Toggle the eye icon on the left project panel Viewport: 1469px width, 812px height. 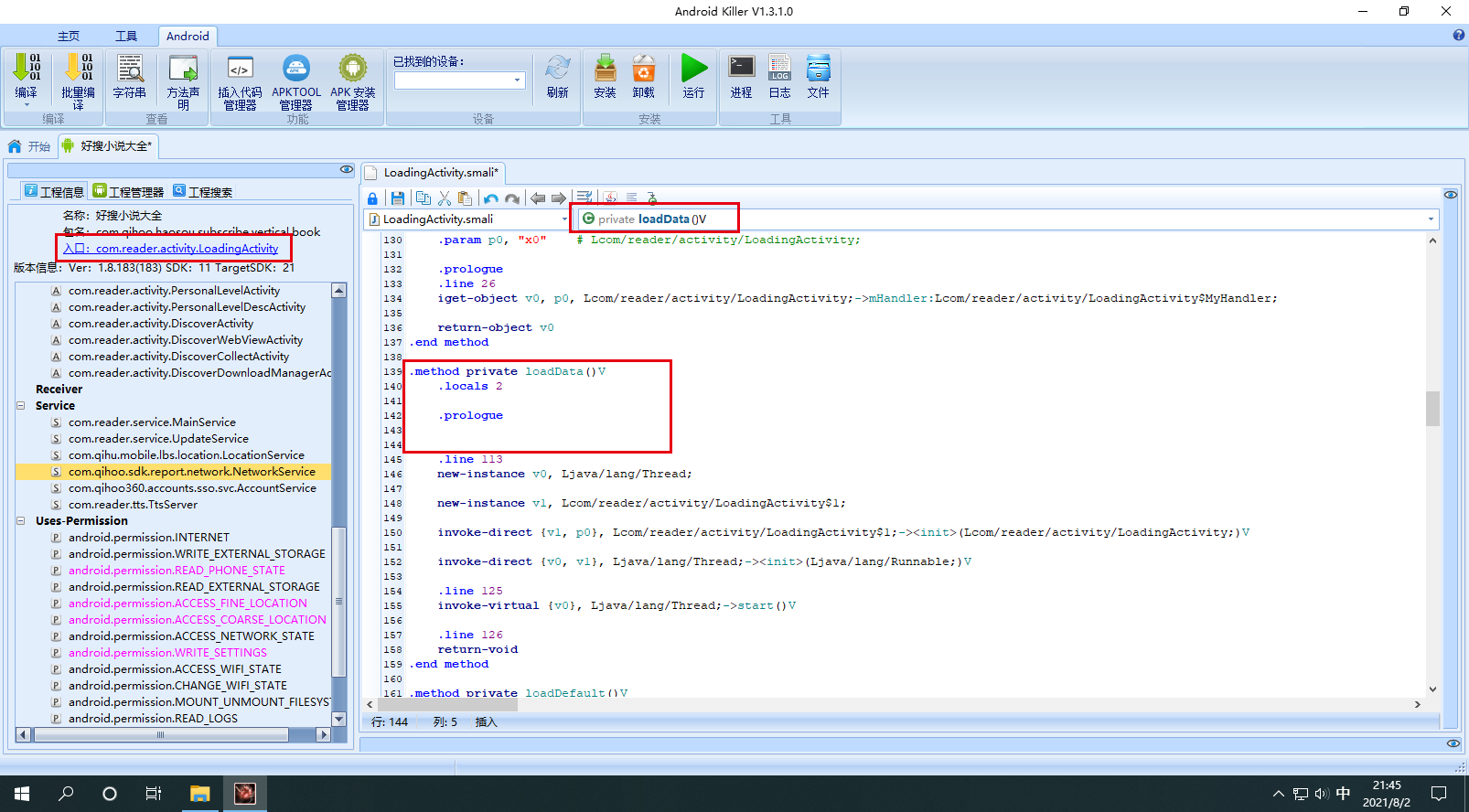pos(347,169)
